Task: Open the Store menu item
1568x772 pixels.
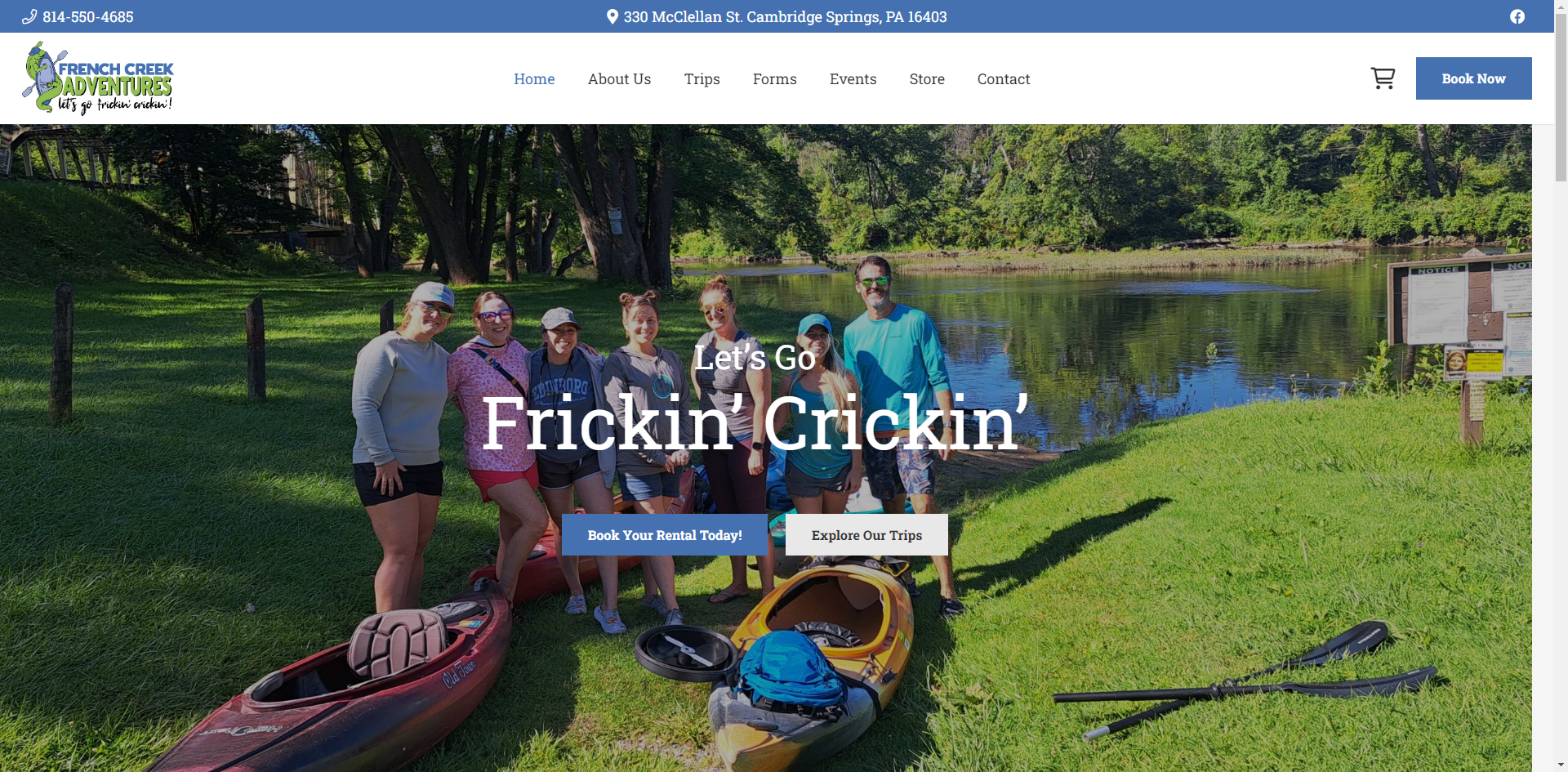Action: pyautogui.click(x=927, y=79)
